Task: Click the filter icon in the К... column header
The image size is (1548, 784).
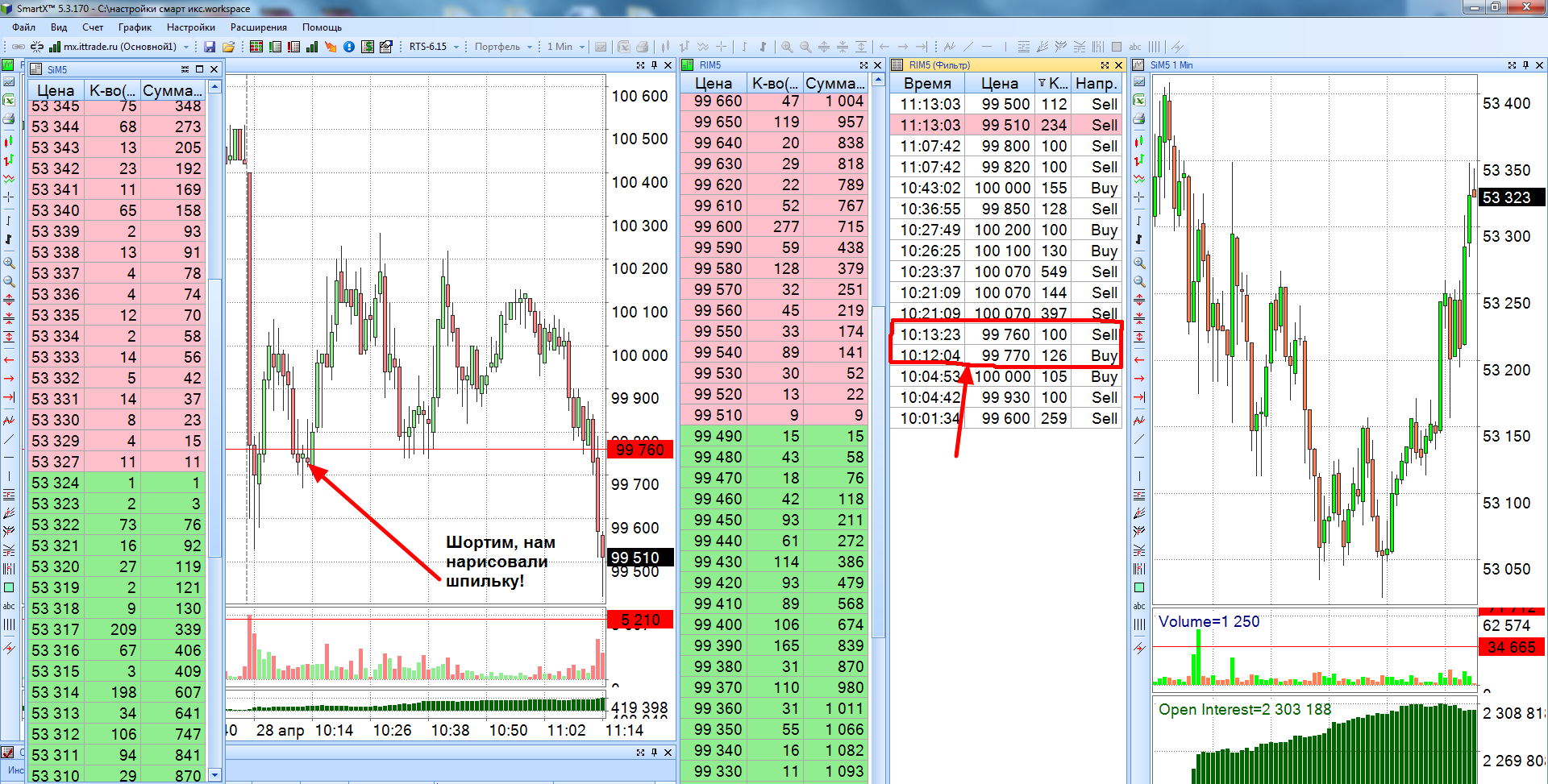Action: click(x=1042, y=83)
